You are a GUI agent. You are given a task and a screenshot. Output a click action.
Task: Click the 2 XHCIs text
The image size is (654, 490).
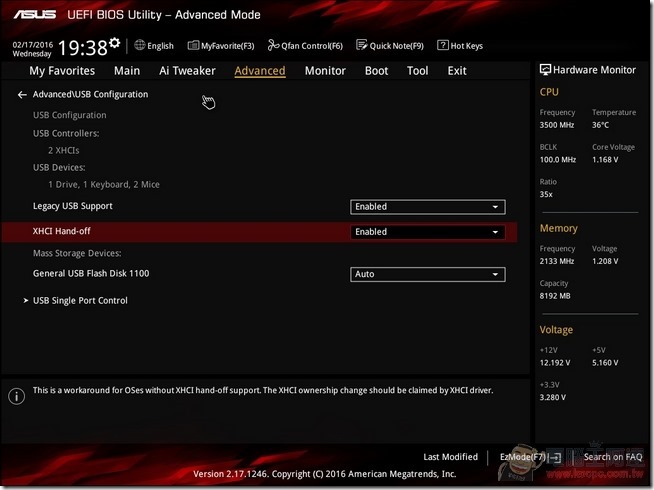pos(63,151)
